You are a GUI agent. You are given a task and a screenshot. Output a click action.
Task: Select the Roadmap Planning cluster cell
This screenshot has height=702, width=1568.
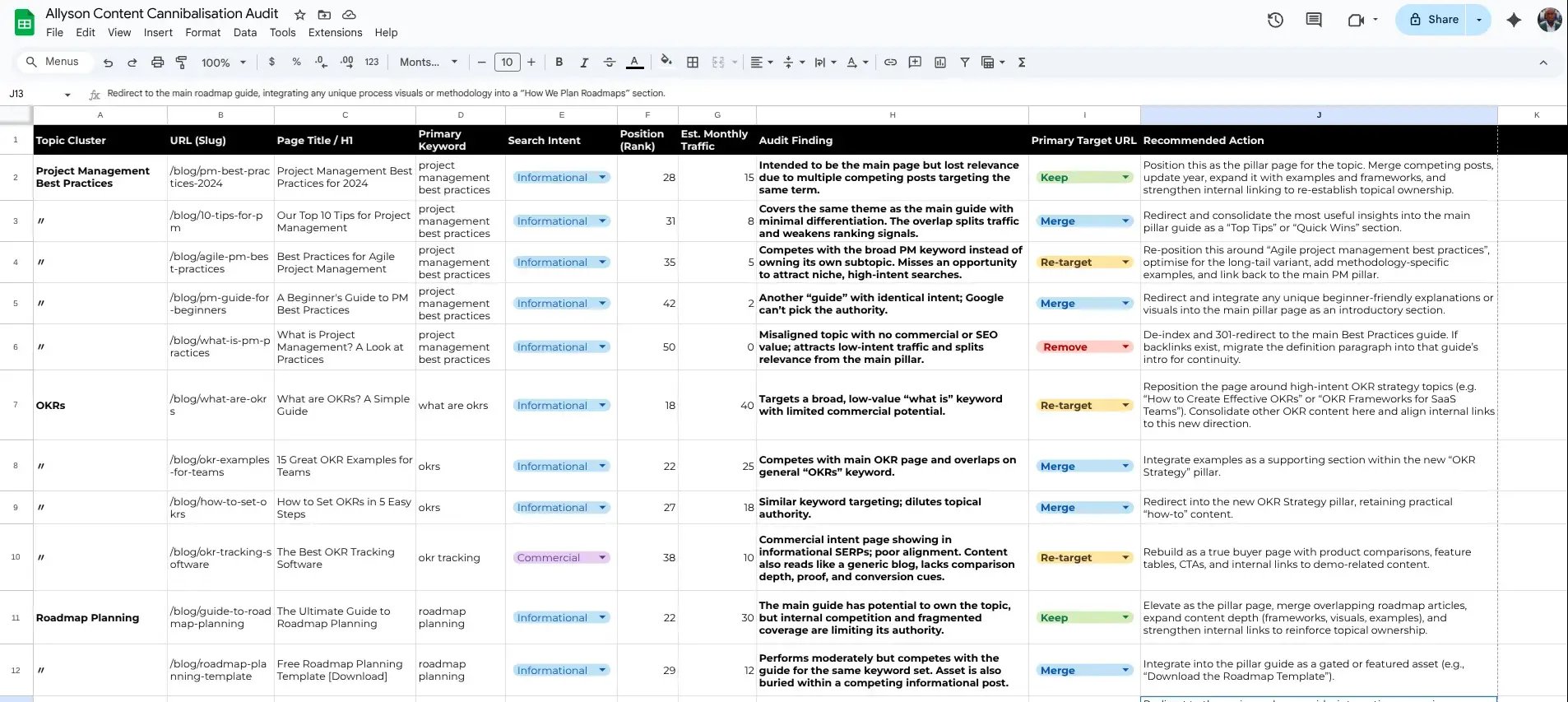coord(100,618)
